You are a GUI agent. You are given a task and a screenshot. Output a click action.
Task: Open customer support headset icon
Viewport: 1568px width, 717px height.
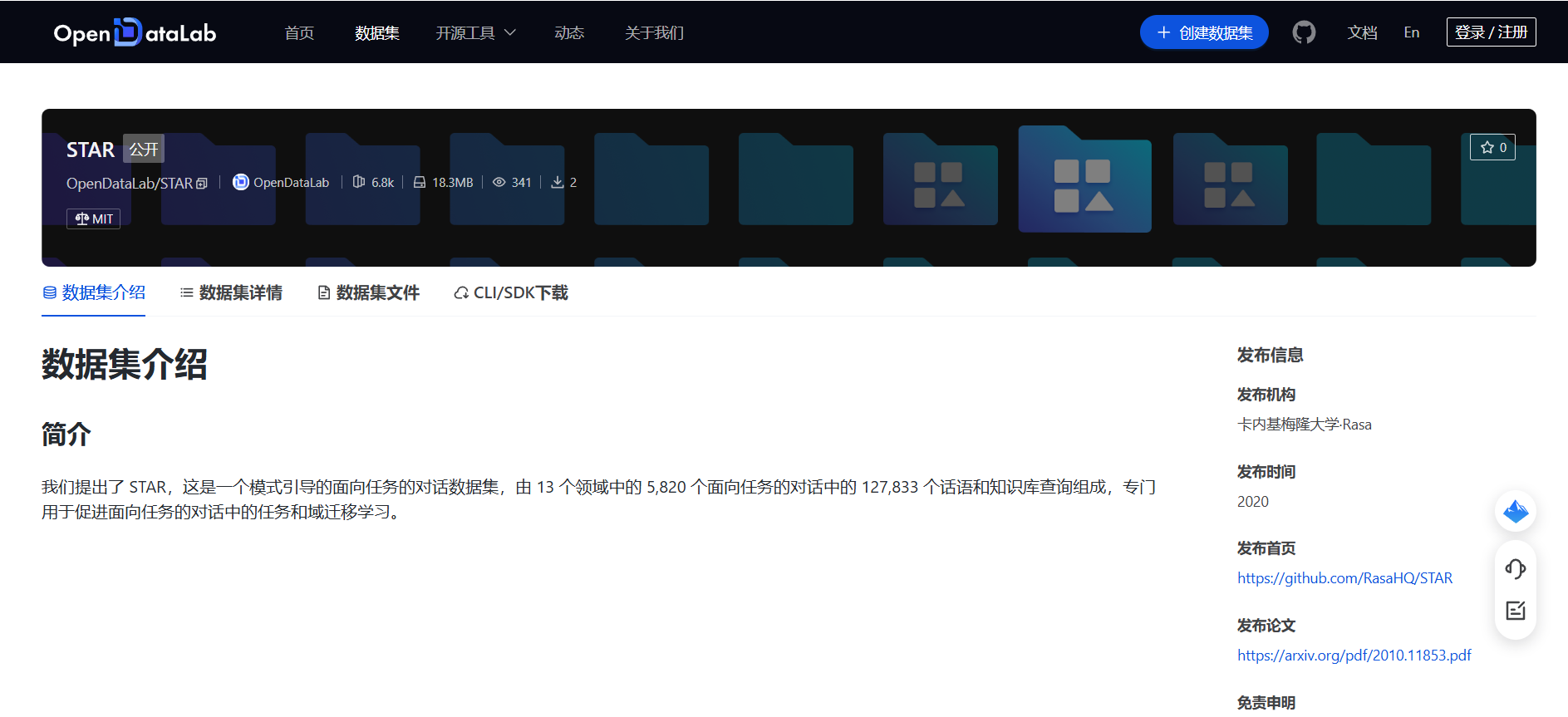pos(1516,569)
